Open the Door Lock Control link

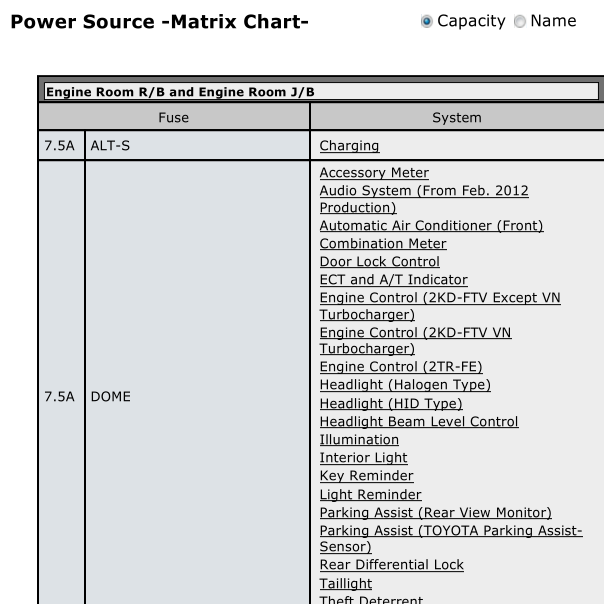pyautogui.click(x=379, y=262)
